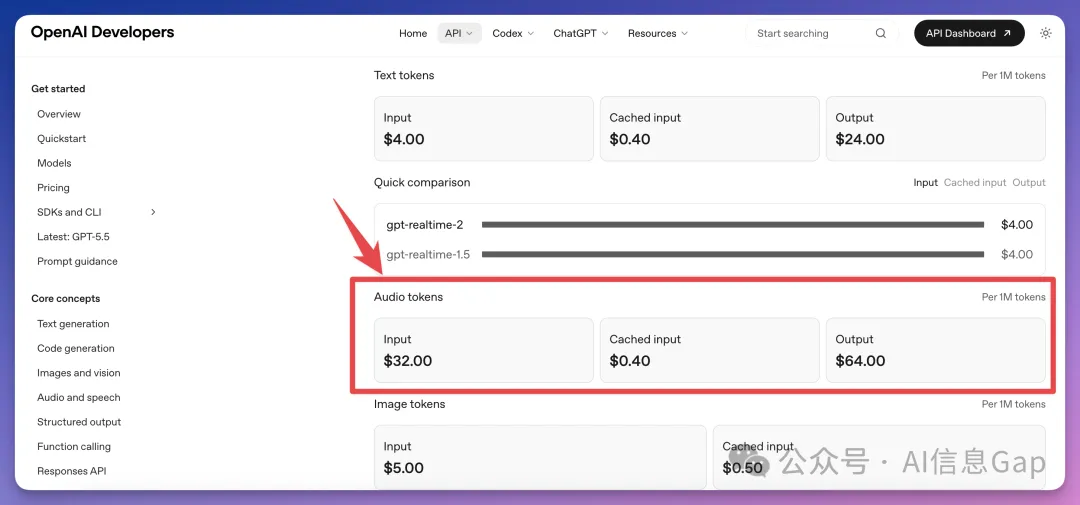Open the Models sidebar page
This screenshot has width=1080, height=505.
pos(54,163)
